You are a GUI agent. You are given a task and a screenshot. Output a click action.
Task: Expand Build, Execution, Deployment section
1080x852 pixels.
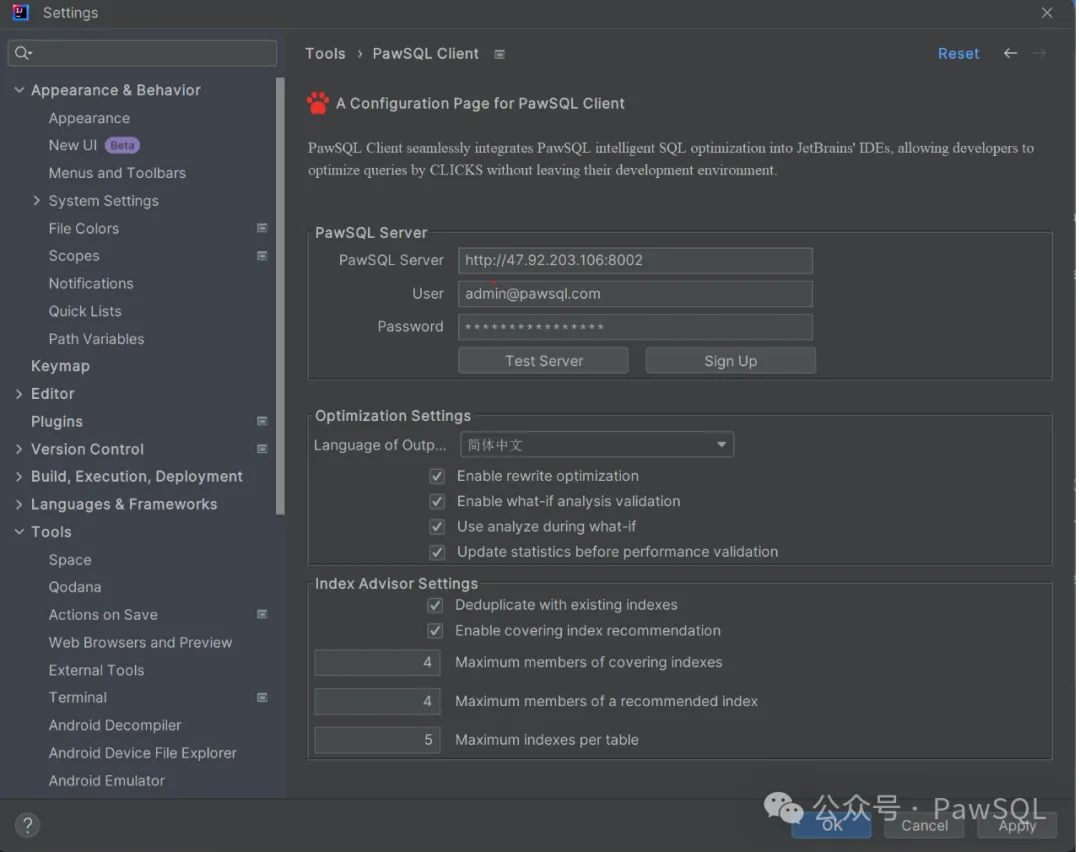pyautogui.click(x=19, y=476)
